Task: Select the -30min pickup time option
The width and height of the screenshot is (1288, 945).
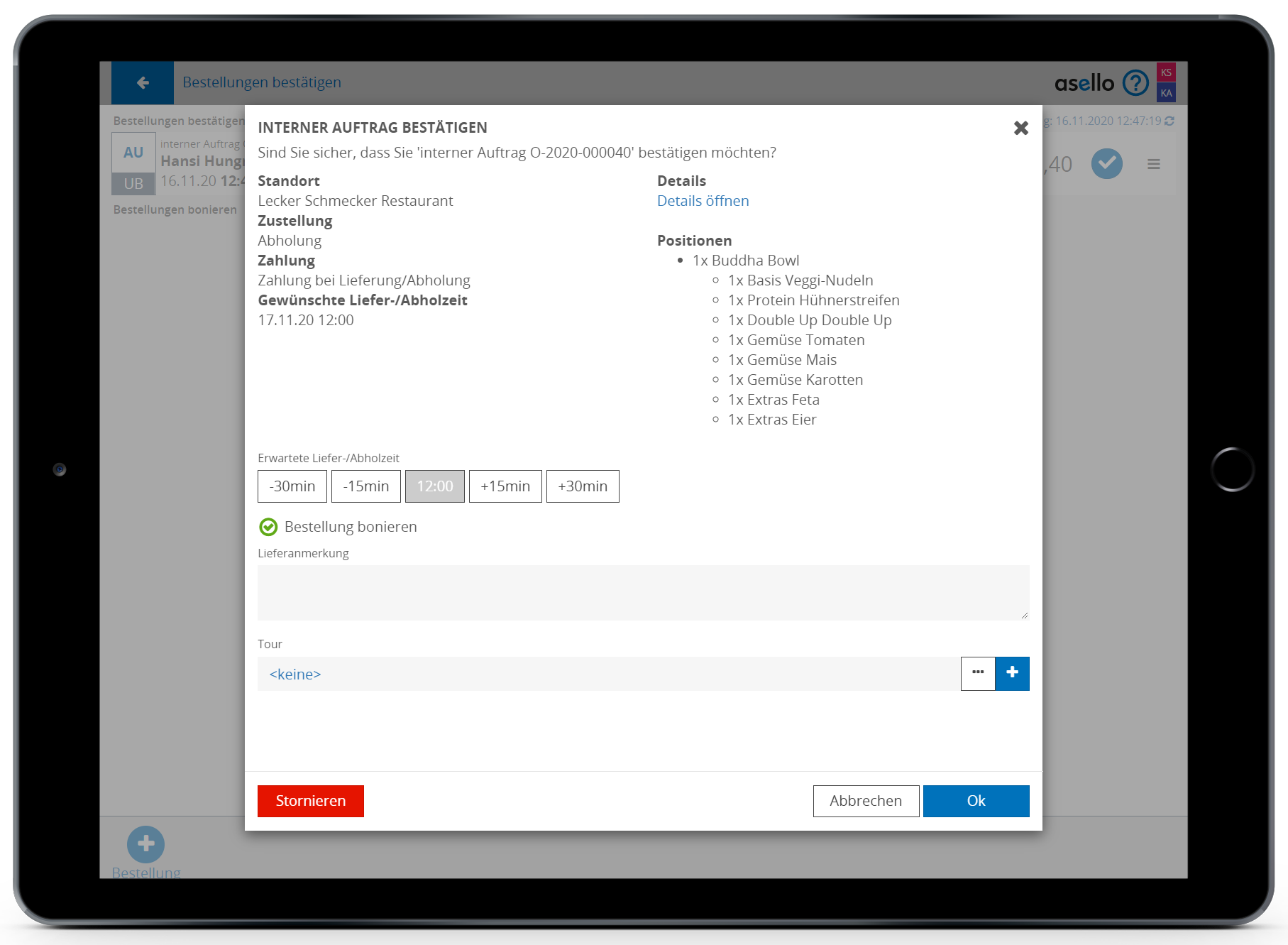Action: pyautogui.click(x=292, y=486)
